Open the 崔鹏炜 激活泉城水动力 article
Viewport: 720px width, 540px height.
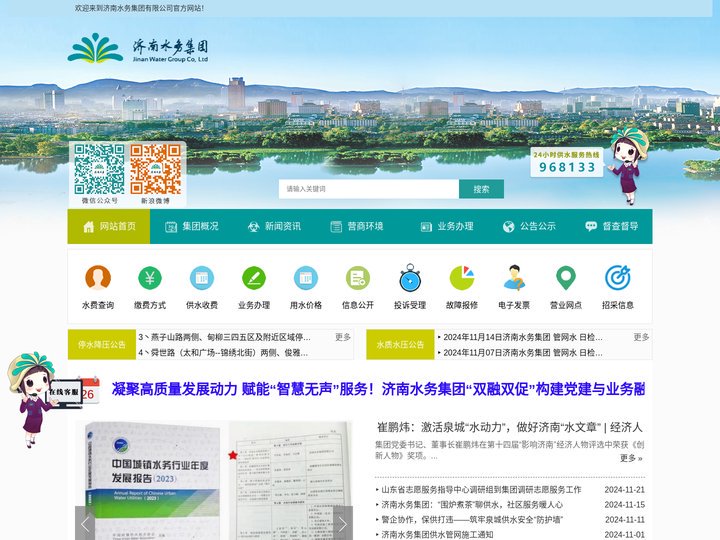(510, 428)
